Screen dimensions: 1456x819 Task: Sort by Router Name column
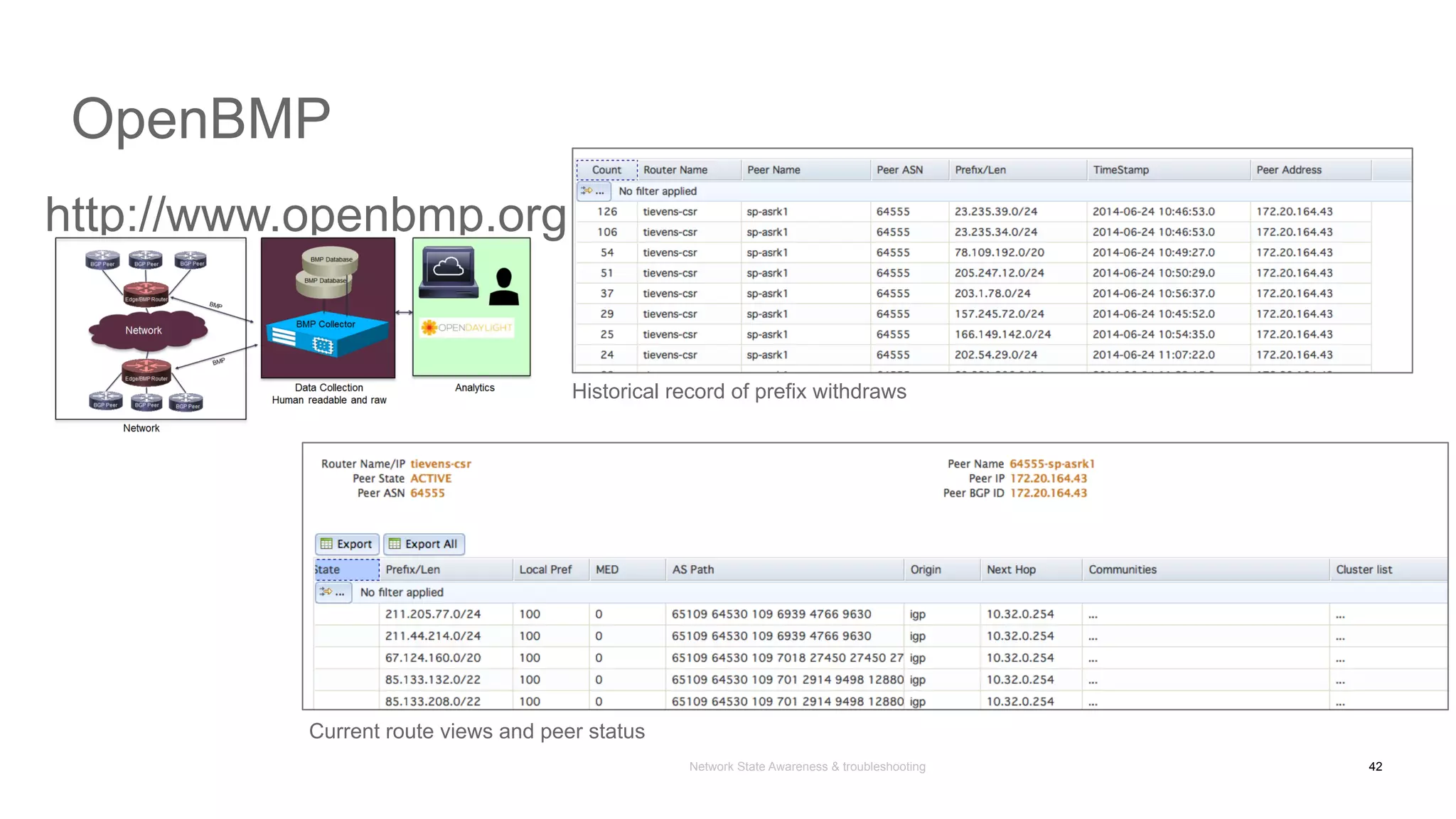689,170
